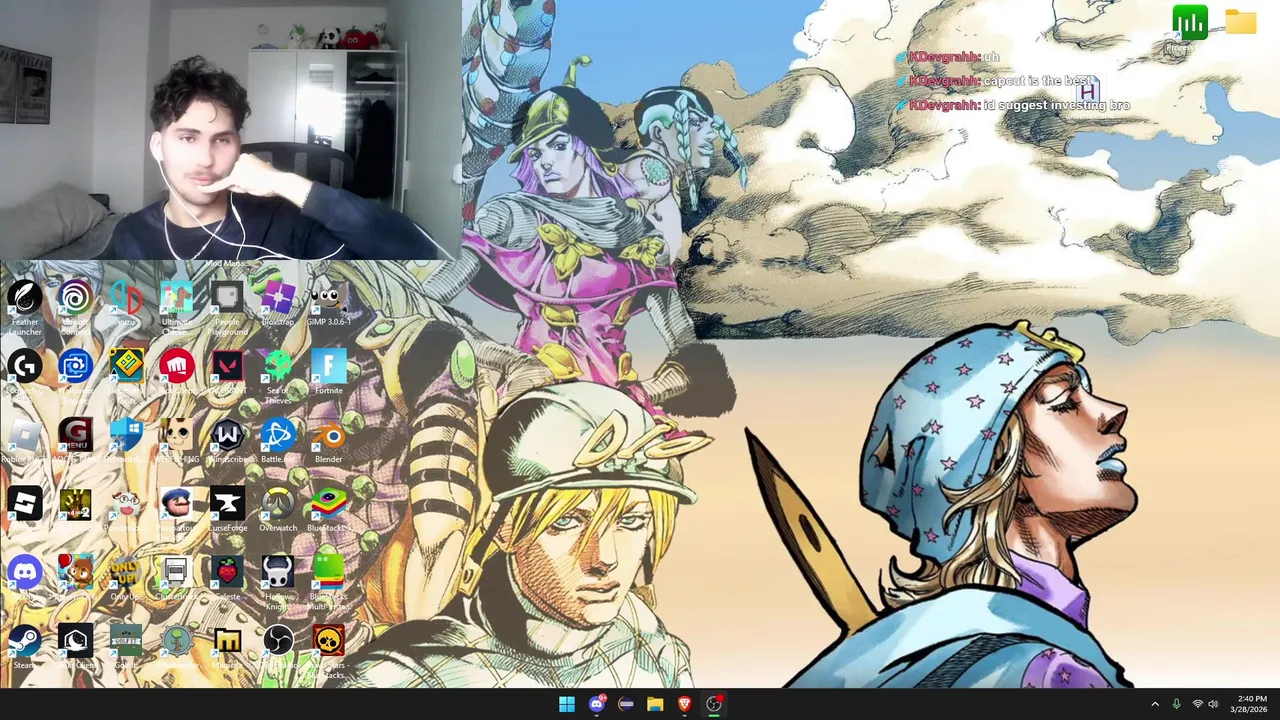The image size is (1280, 720).
Task: Switch to OBS Studio in taskbar
Action: pos(714,704)
